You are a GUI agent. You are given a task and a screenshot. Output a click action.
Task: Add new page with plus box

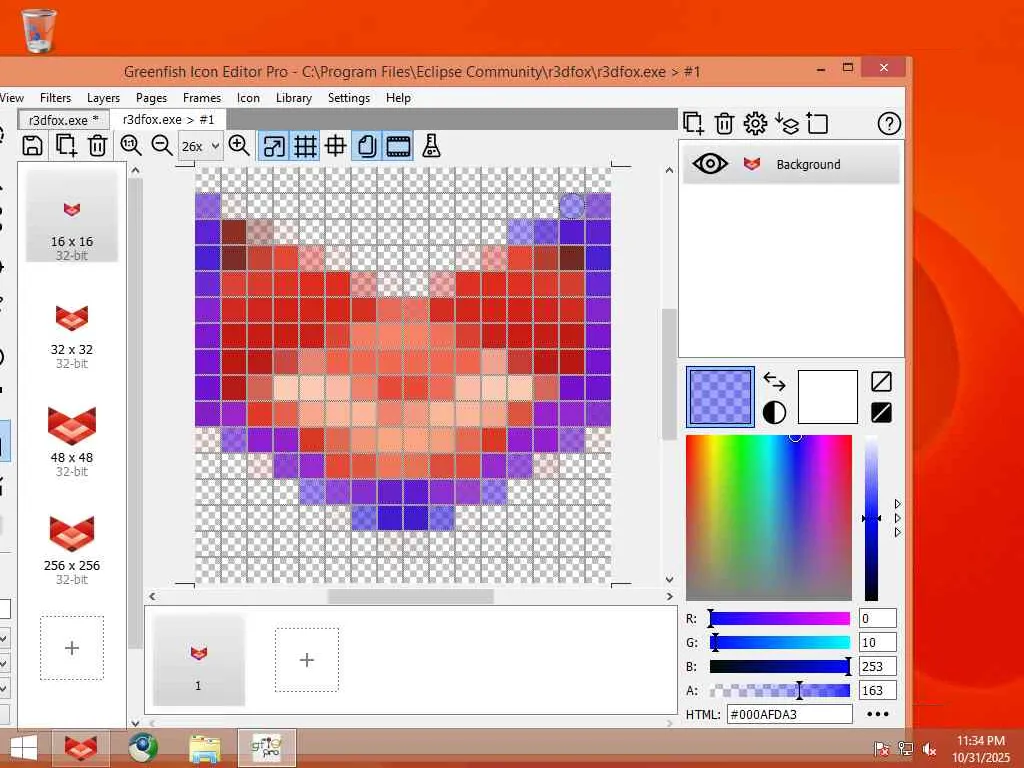click(x=72, y=648)
